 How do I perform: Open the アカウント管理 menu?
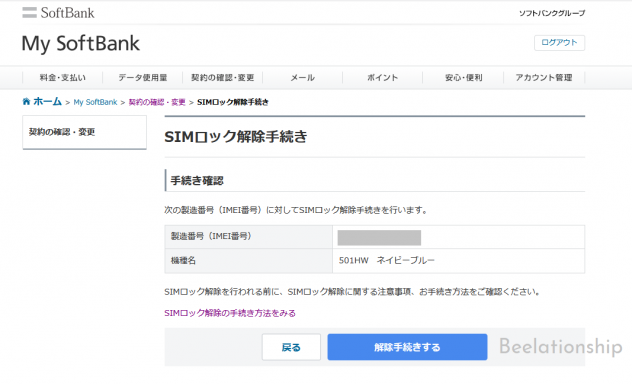[544, 78]
